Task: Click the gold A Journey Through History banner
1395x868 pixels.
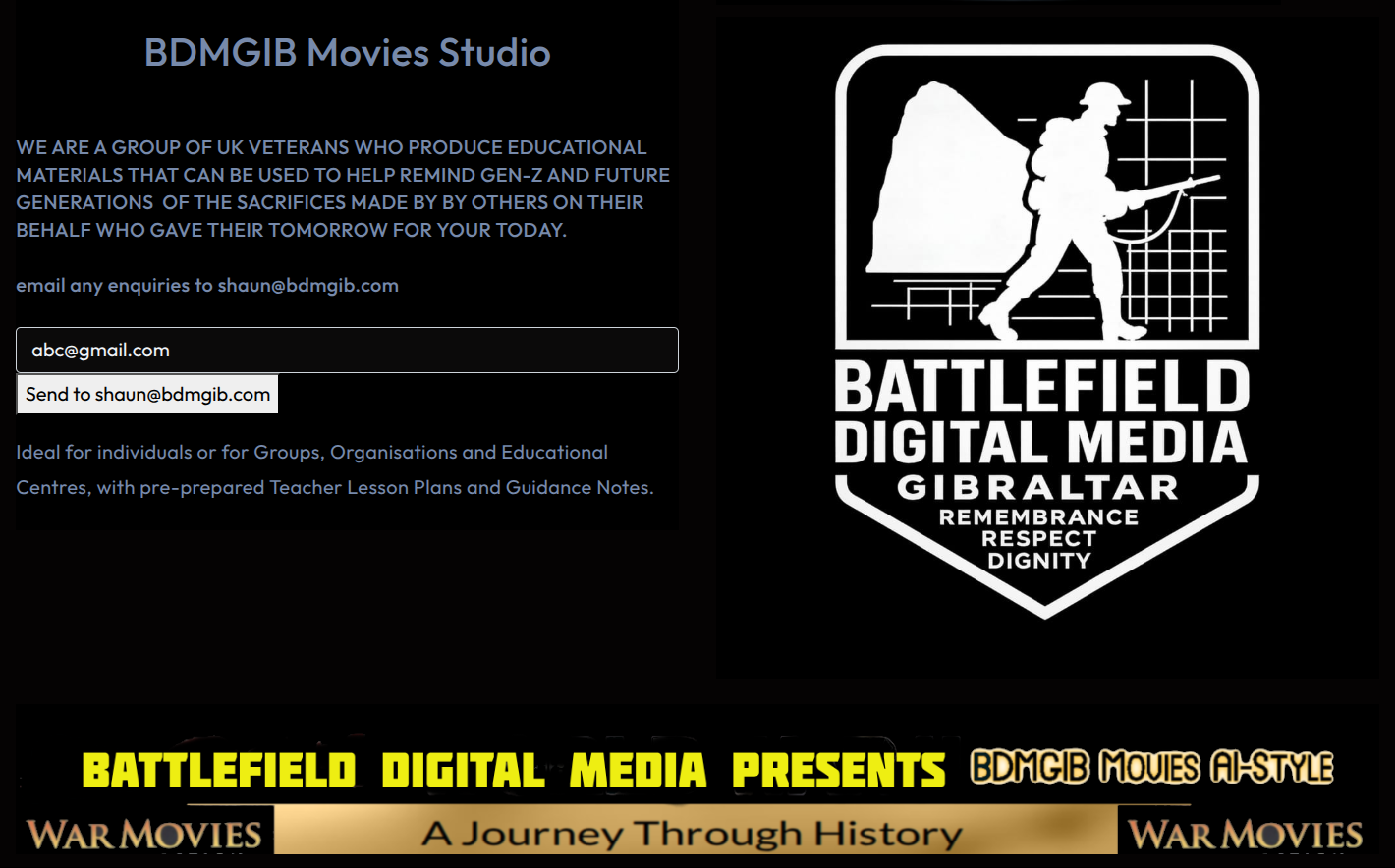Action: pos(694,834)
